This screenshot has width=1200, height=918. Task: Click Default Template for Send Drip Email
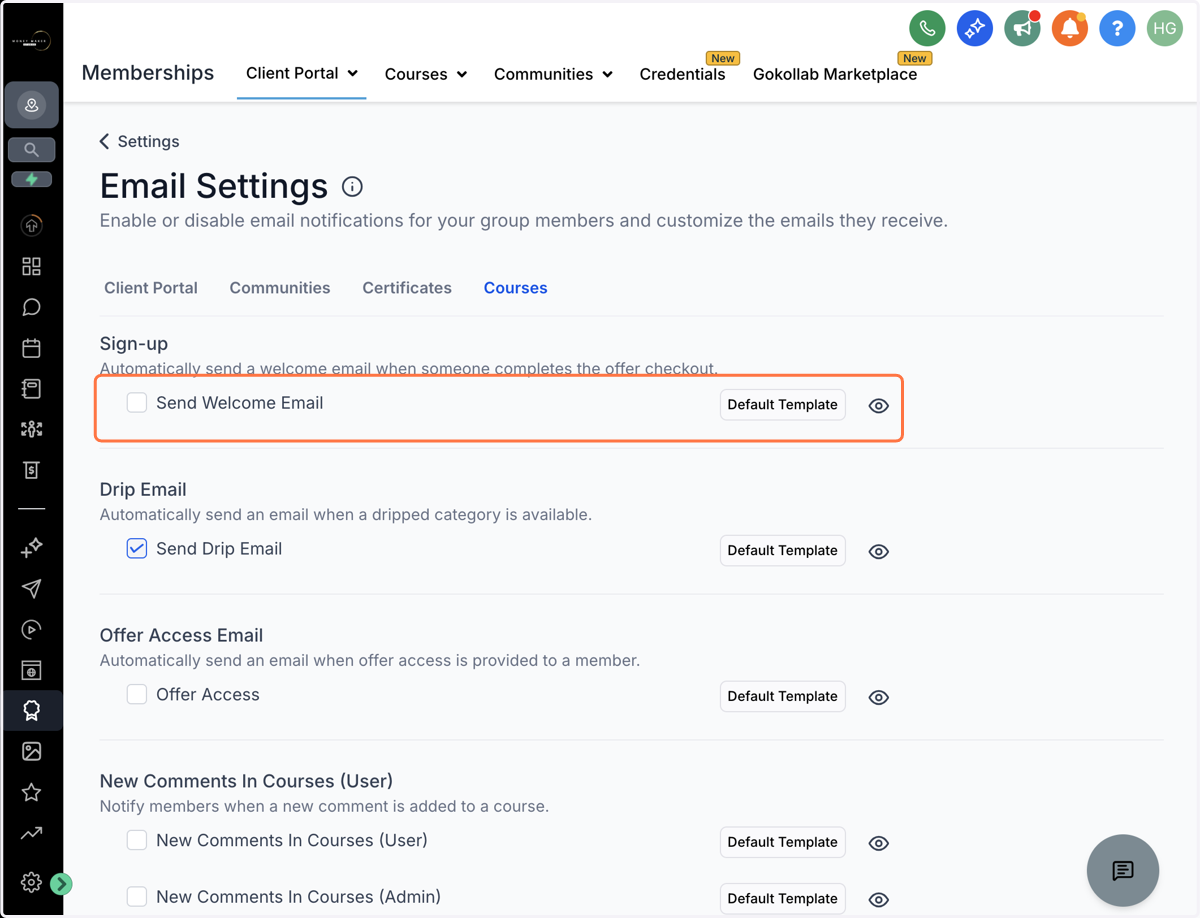click(x=783, y=550)
